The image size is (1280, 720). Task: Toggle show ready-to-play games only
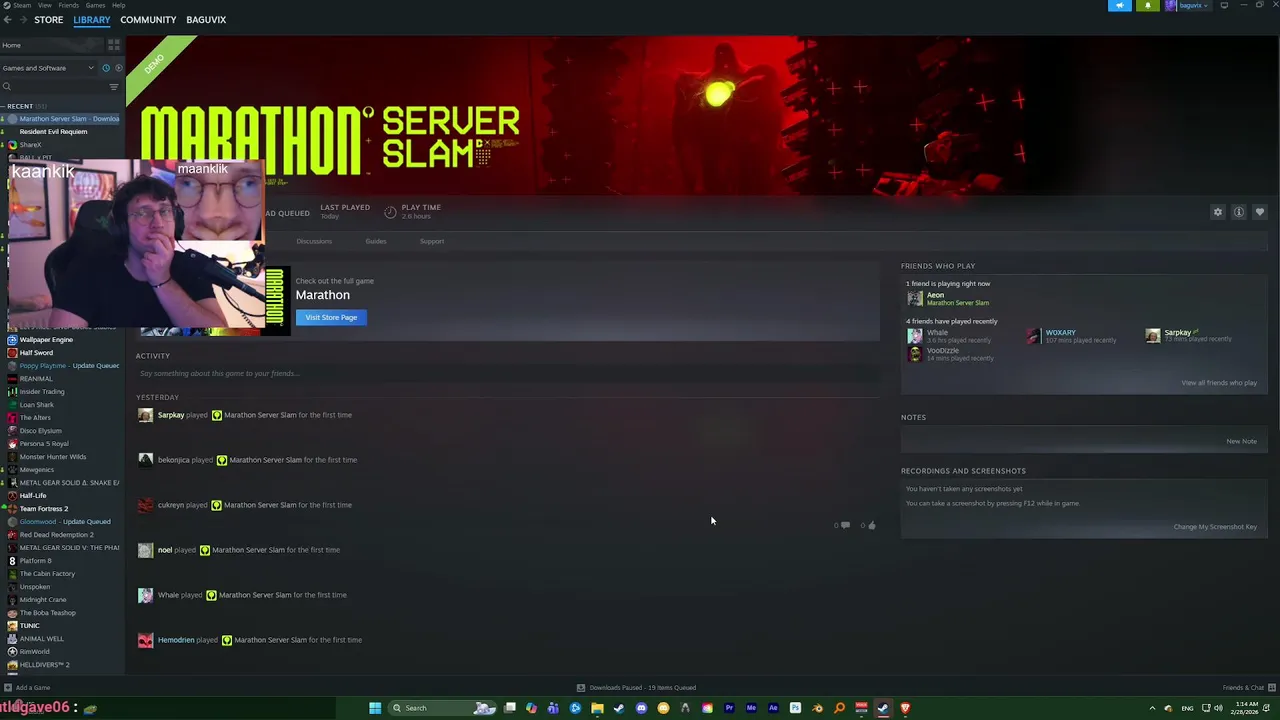click(x=118, y=68)
